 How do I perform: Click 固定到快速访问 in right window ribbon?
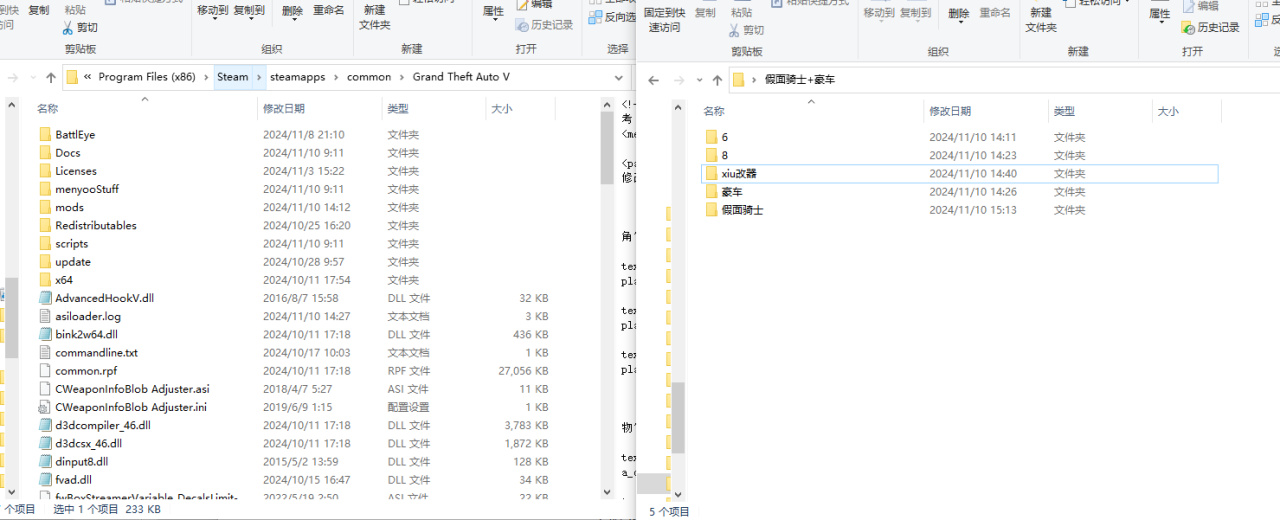(664, 20)
